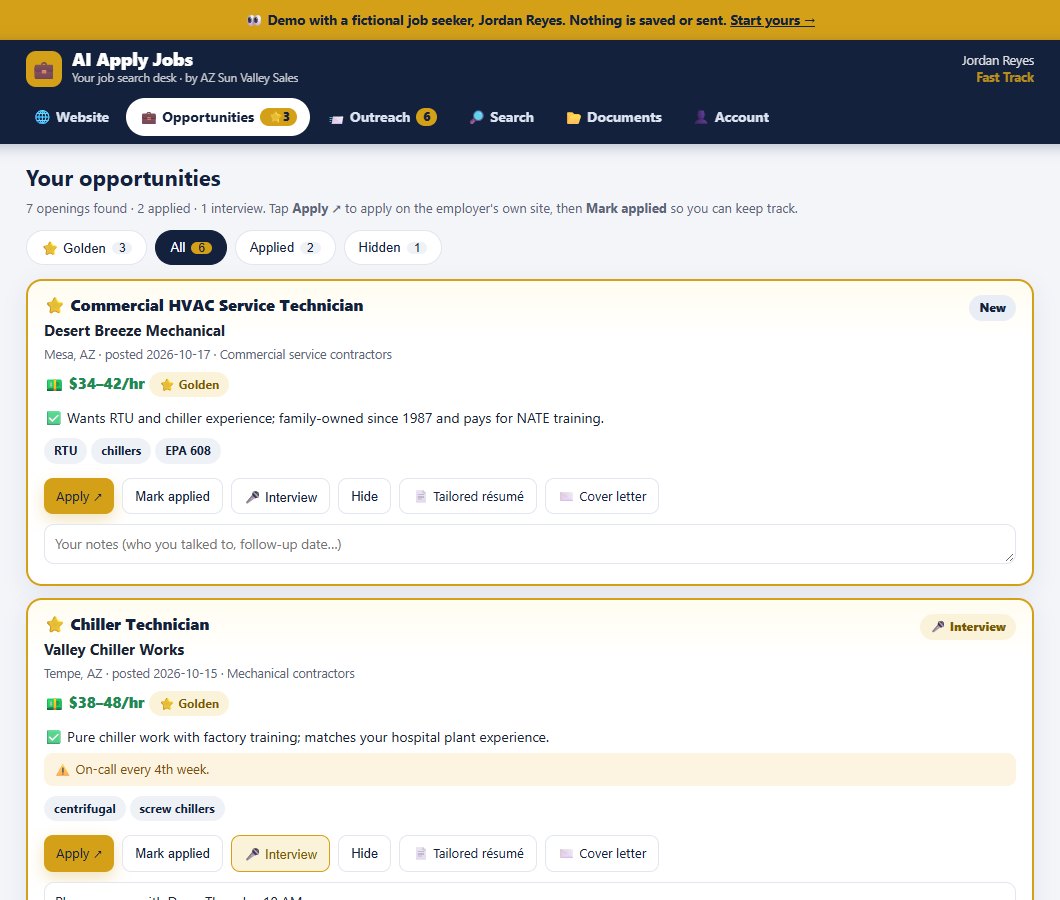Open the Outreach tab
The width and height of the screenshot is (1060, 900).
tap(383, 117)
